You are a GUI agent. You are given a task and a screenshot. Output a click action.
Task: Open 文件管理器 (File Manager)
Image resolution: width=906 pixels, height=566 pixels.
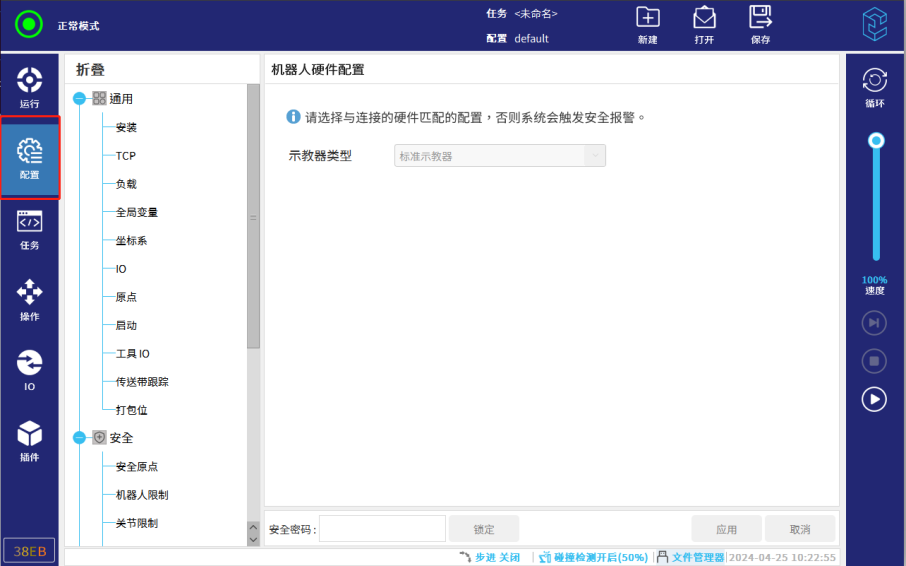click(x=691, y=557)
